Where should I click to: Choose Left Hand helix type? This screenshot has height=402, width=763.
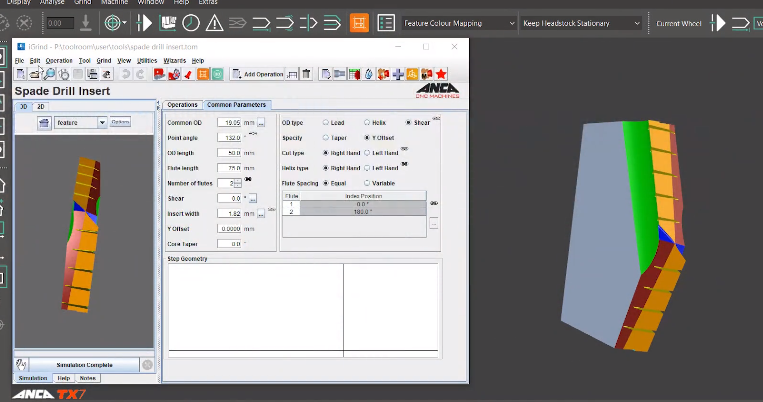[367, 168]
